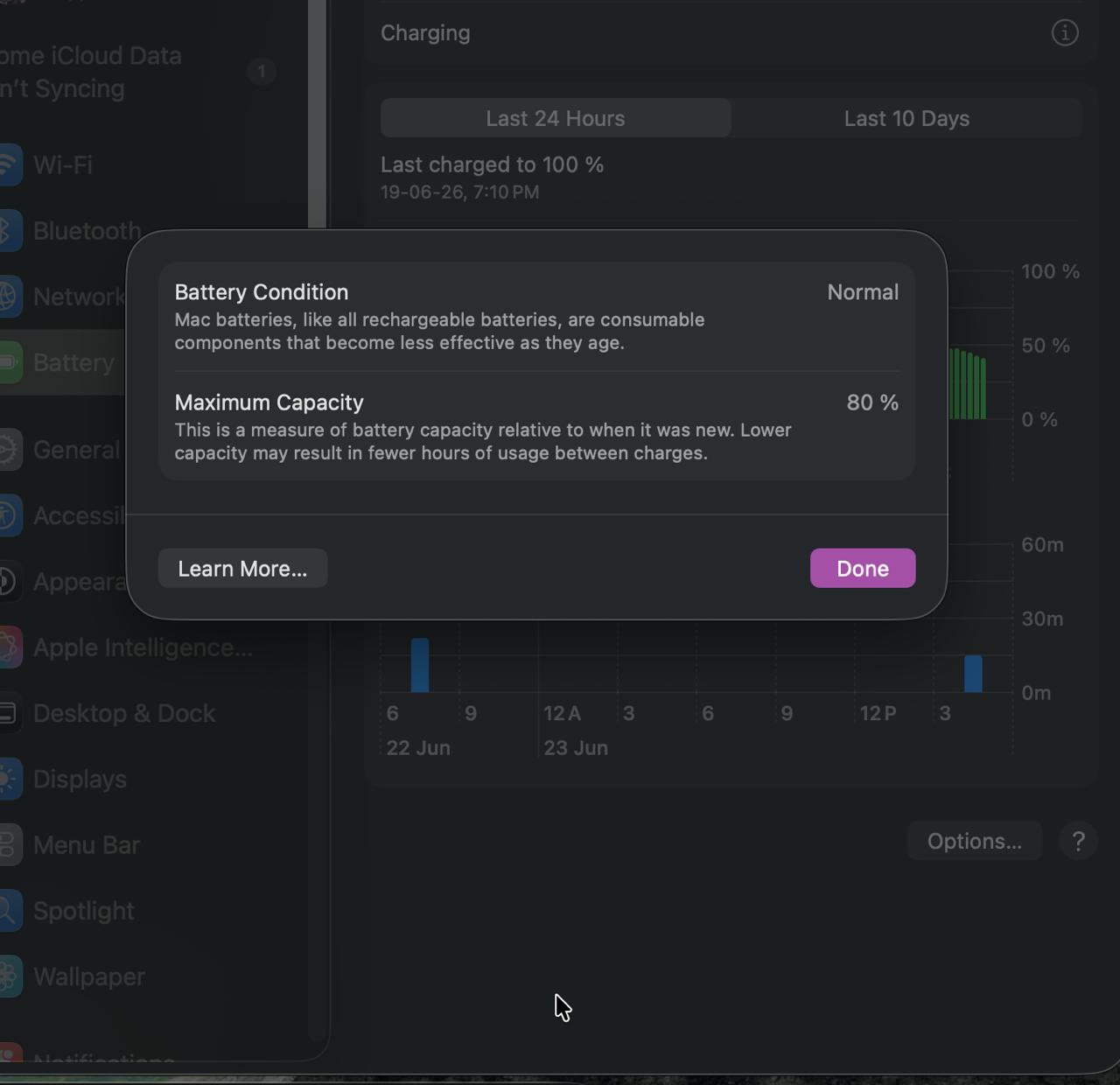Switch to the Last 24 Hours tab
Image resolution: width=1120 pixels, height=1085 pixels.
tap(556, 118)
